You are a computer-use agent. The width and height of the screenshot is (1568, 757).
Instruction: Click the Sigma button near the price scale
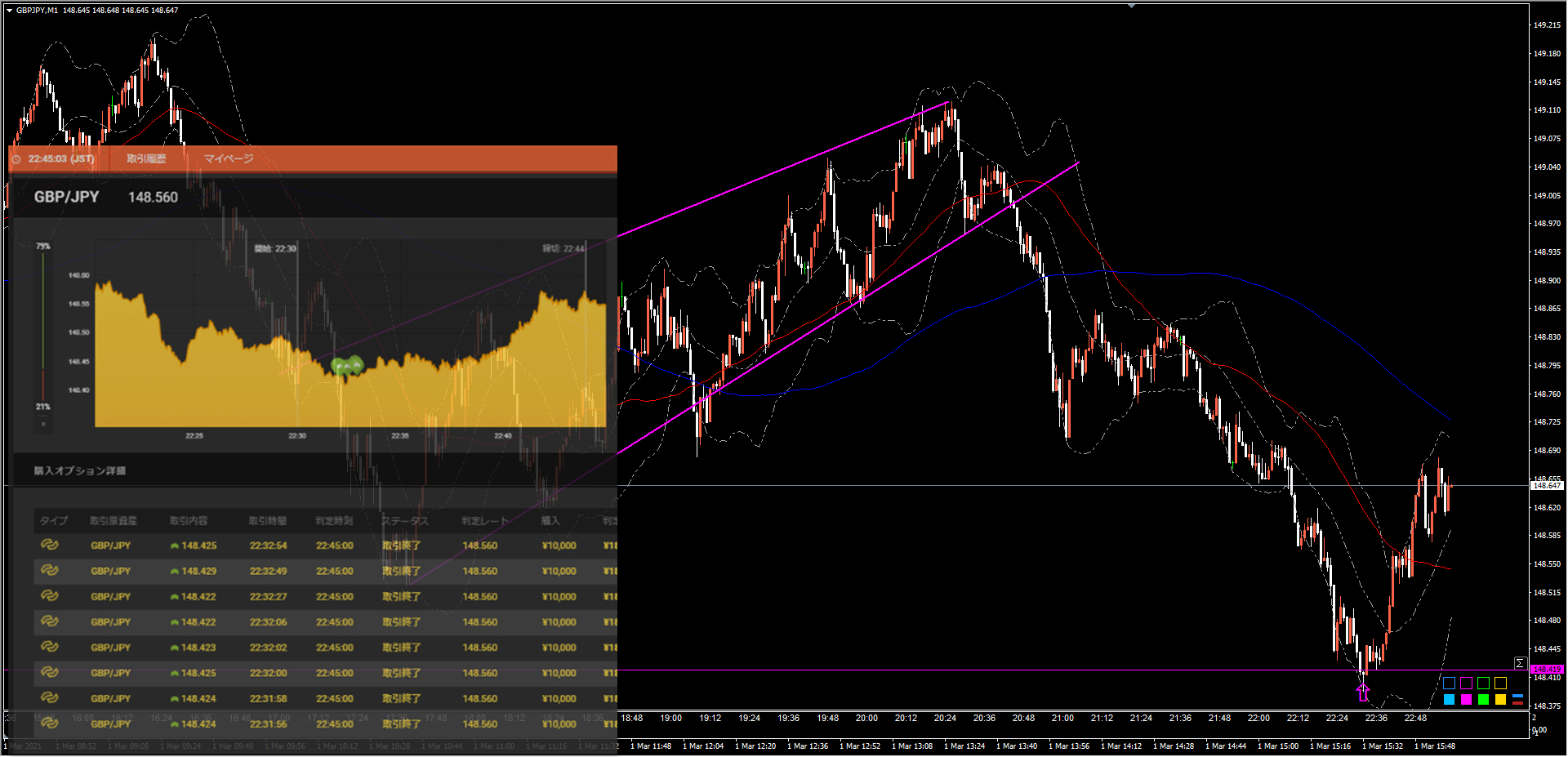(1519, 663)
